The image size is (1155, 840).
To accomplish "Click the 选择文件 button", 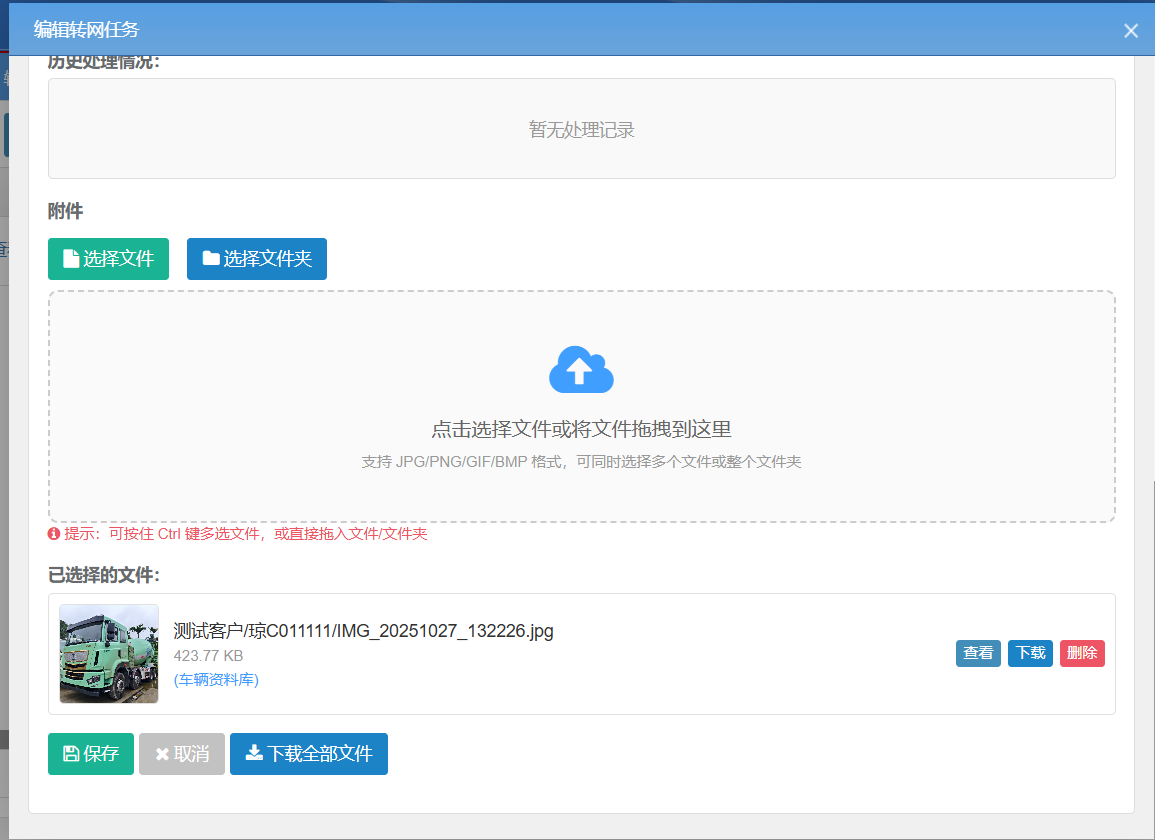I will [108, 259].
